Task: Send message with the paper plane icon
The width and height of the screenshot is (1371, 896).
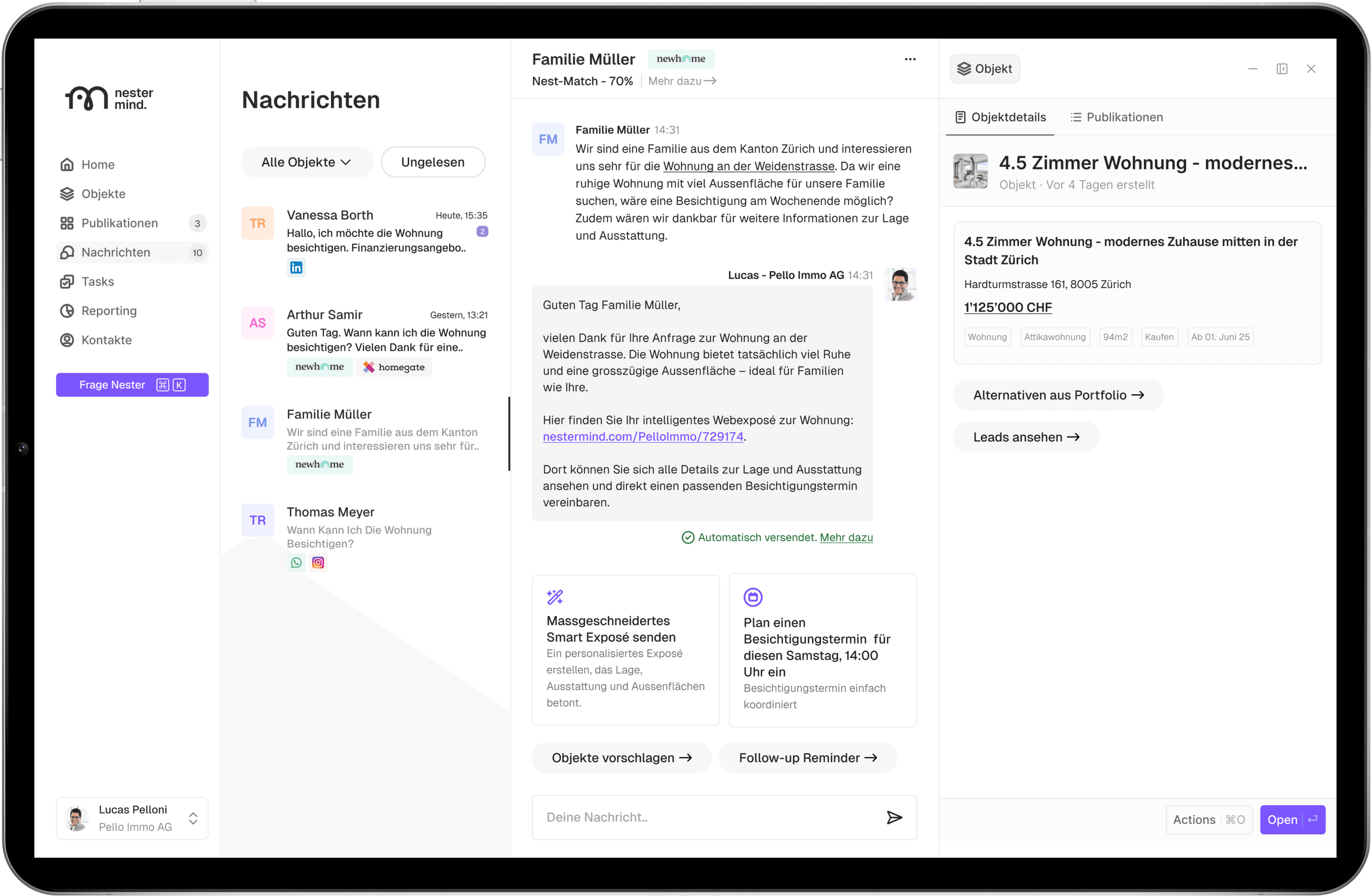Action: click(x=895, y=817)
